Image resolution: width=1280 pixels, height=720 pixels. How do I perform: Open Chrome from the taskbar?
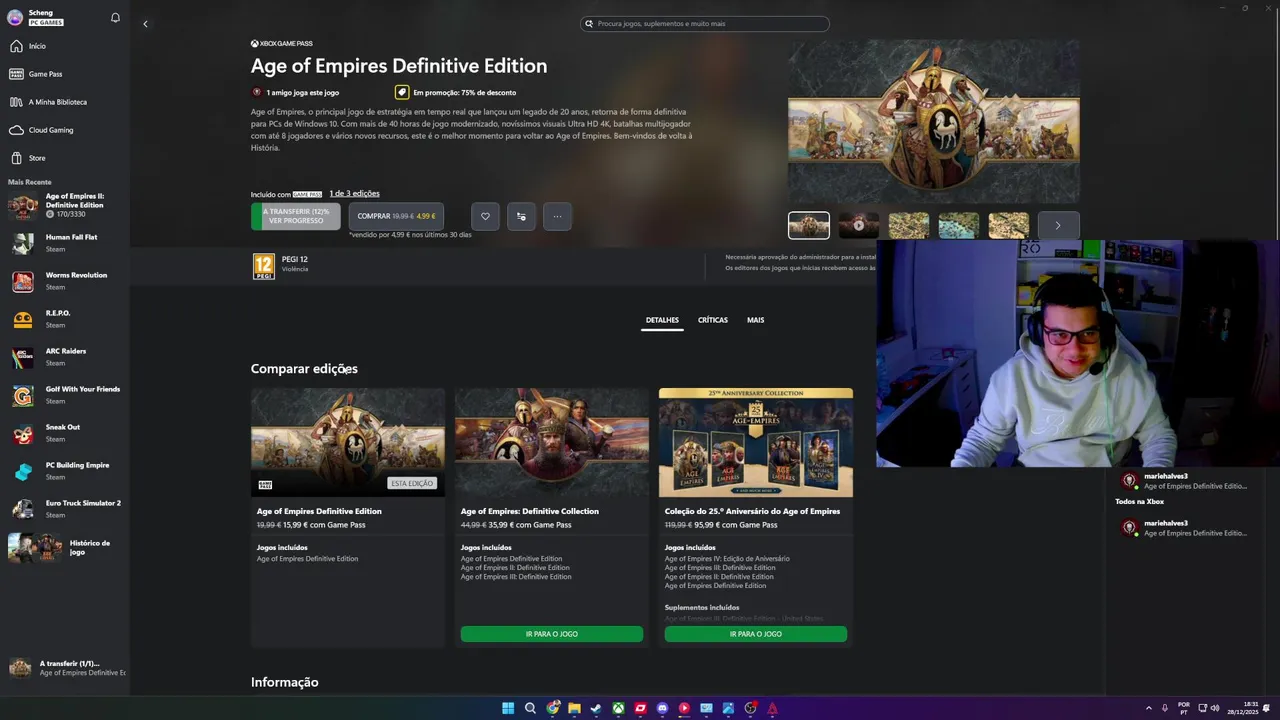click(x=552, y=708)
